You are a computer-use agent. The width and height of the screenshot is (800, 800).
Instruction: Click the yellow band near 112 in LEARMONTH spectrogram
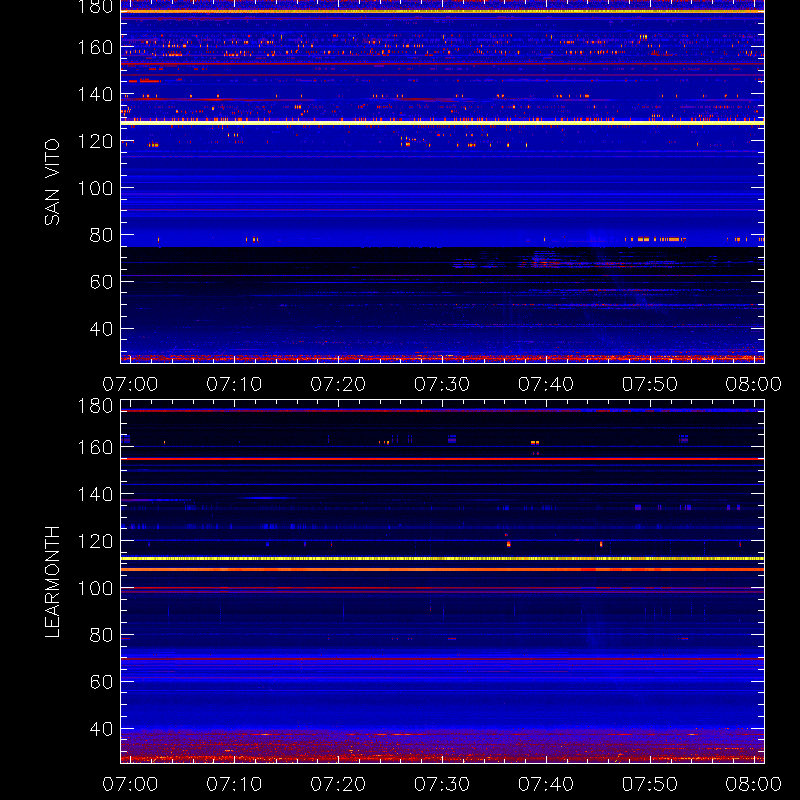point(442,559)
